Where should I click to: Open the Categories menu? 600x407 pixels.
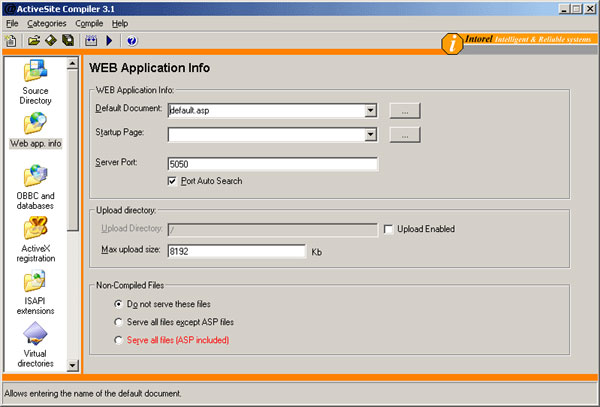pos(47,23)
